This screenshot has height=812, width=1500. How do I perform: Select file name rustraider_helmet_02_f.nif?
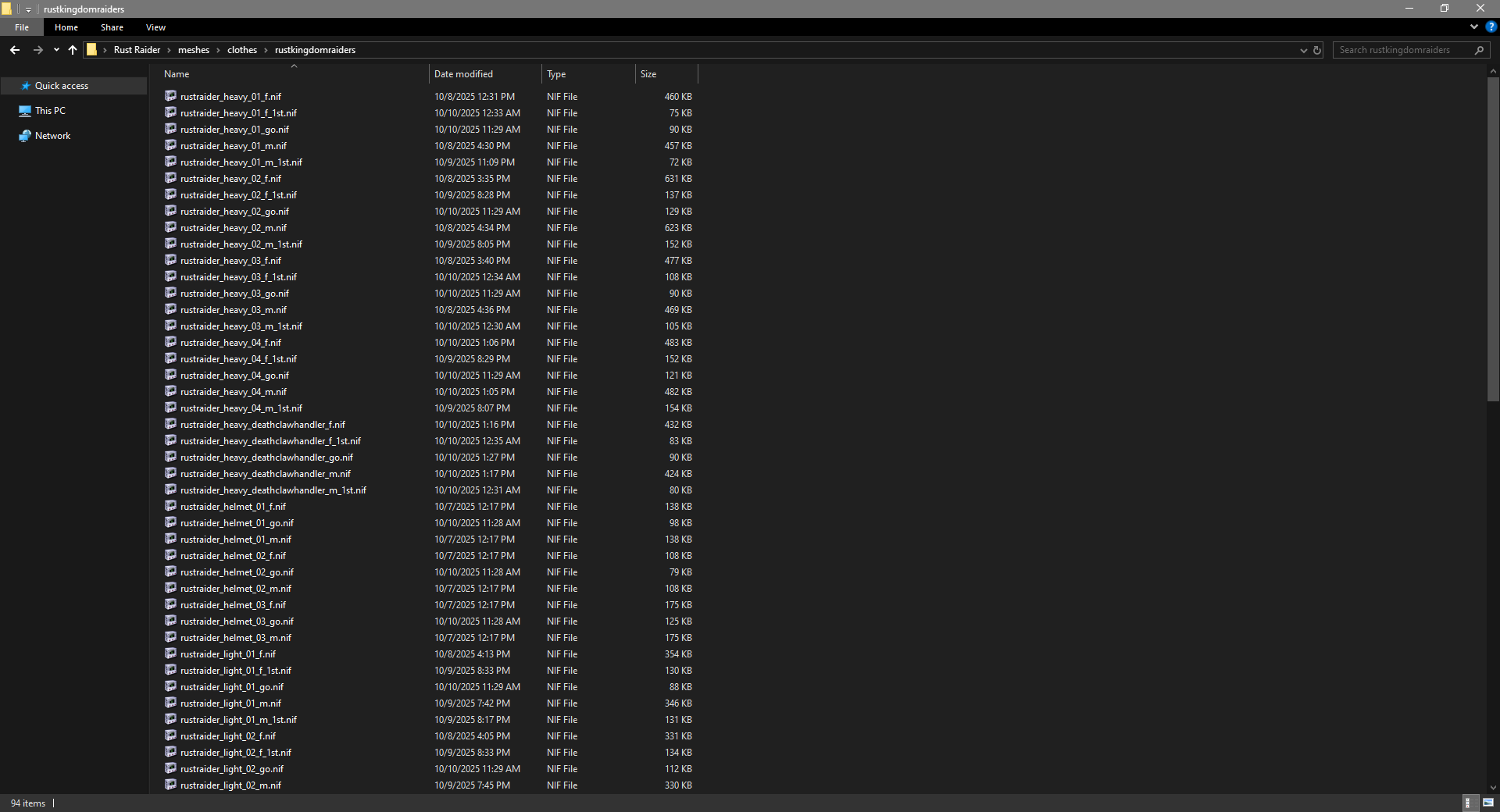point(233,556)
